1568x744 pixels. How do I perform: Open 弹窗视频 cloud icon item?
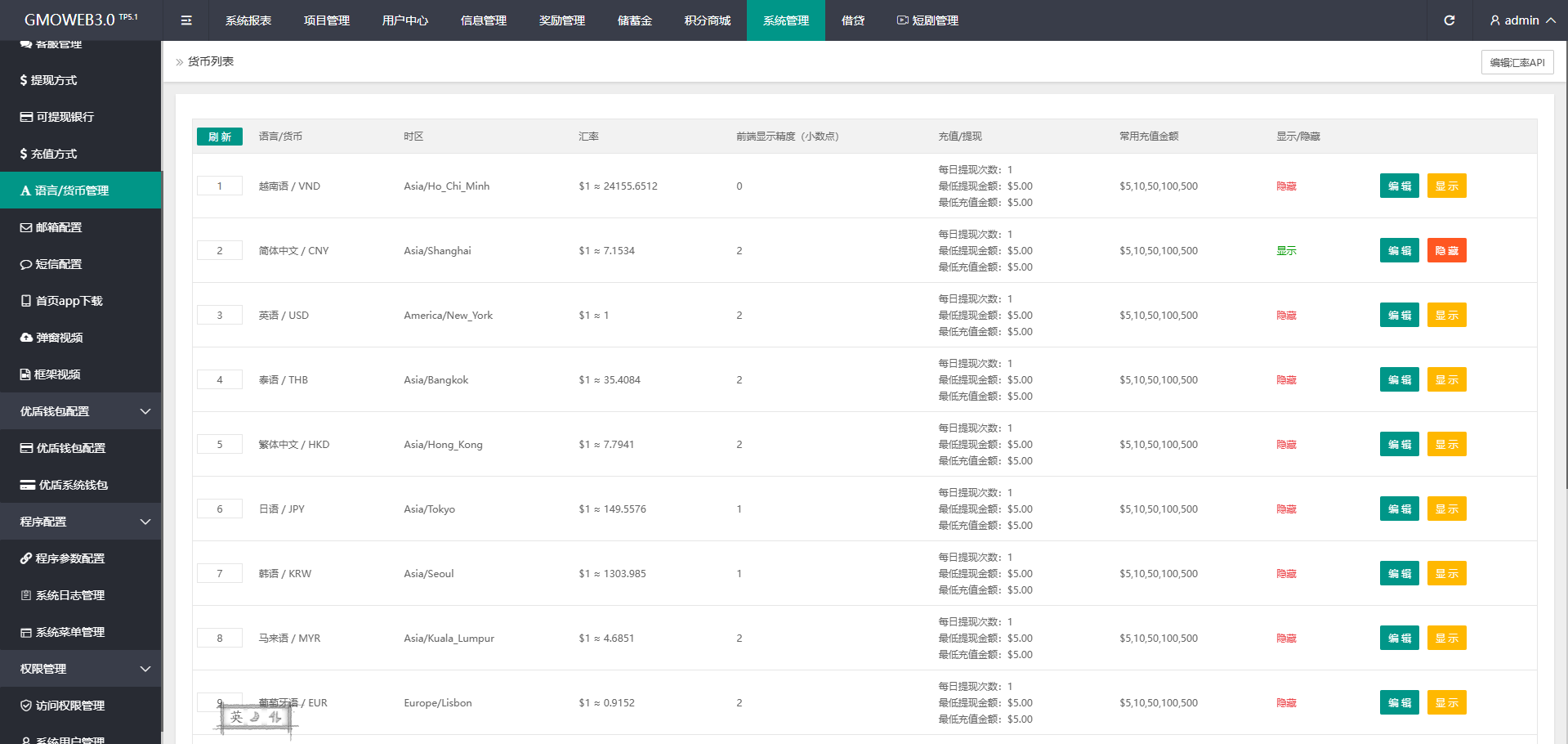coord(51,338)
